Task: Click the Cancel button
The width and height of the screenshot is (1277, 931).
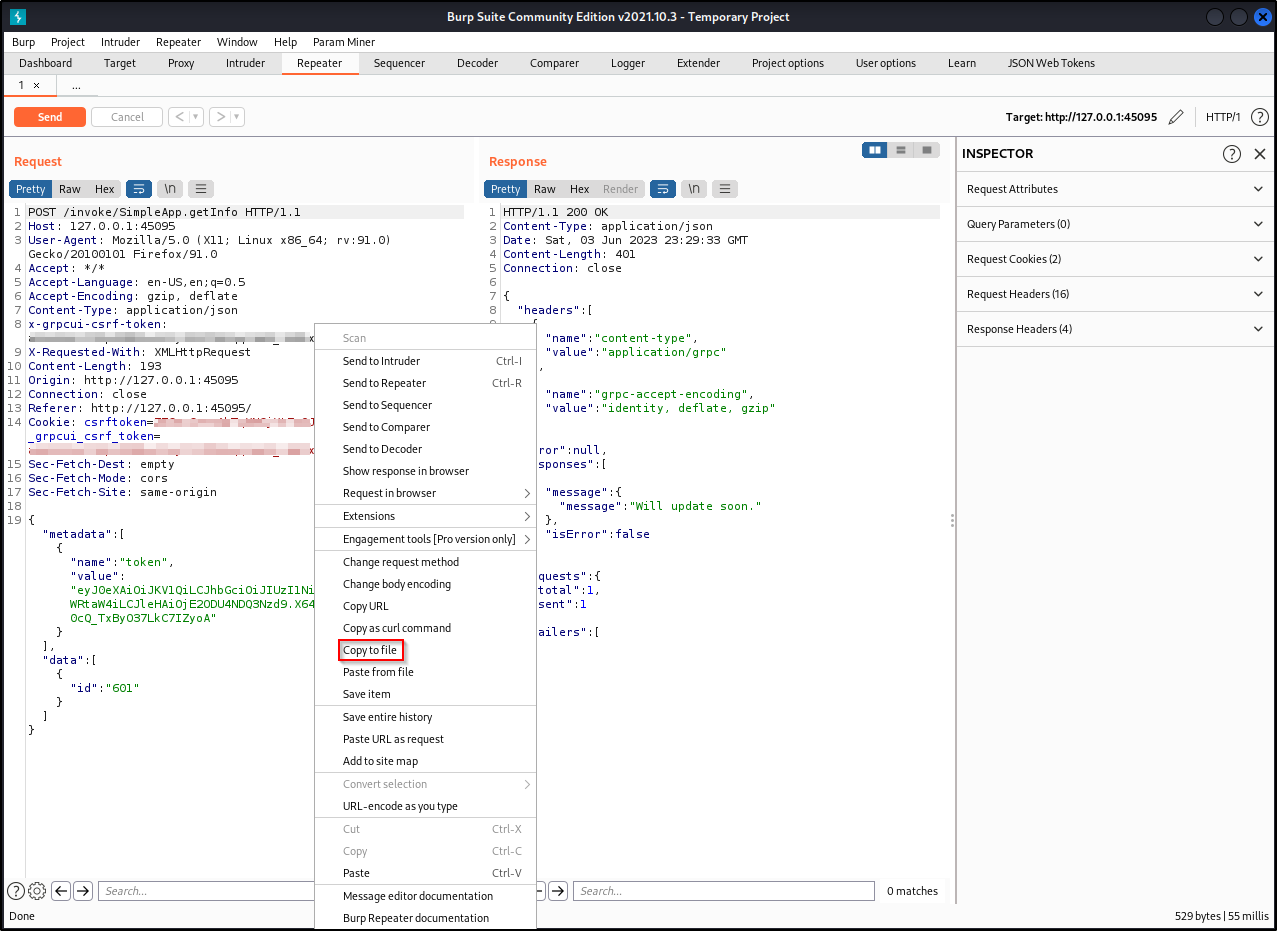Action: 127,117
